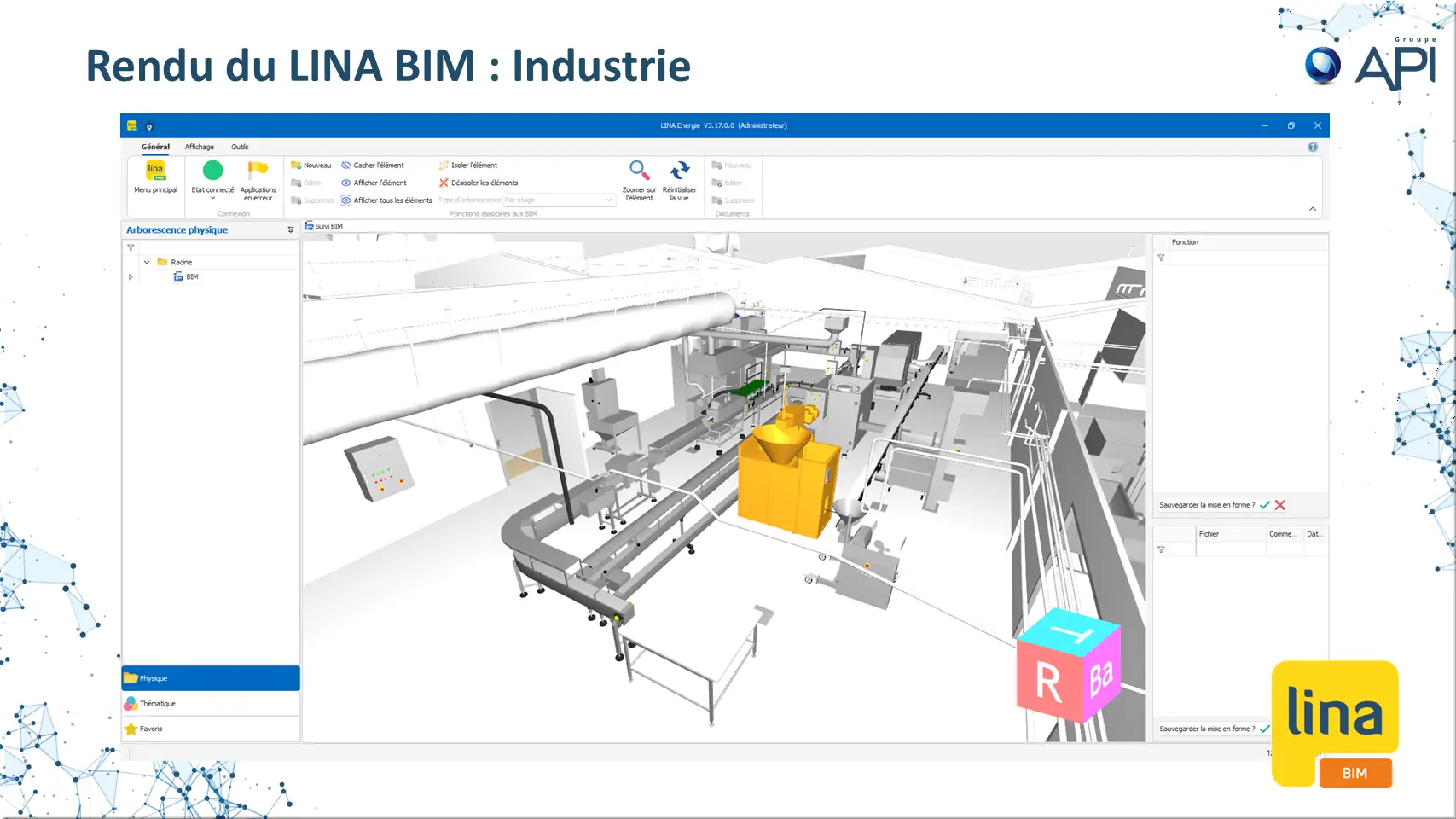This screenshot has width=1456, height=819.
Task: Isolate with Isoler l'élément
Action: point(468,166)
